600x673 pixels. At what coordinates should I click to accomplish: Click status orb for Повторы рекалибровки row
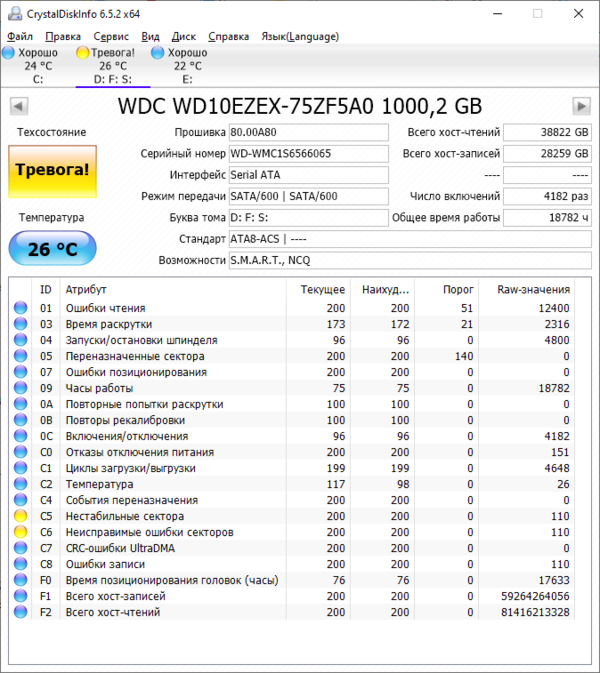20,420
